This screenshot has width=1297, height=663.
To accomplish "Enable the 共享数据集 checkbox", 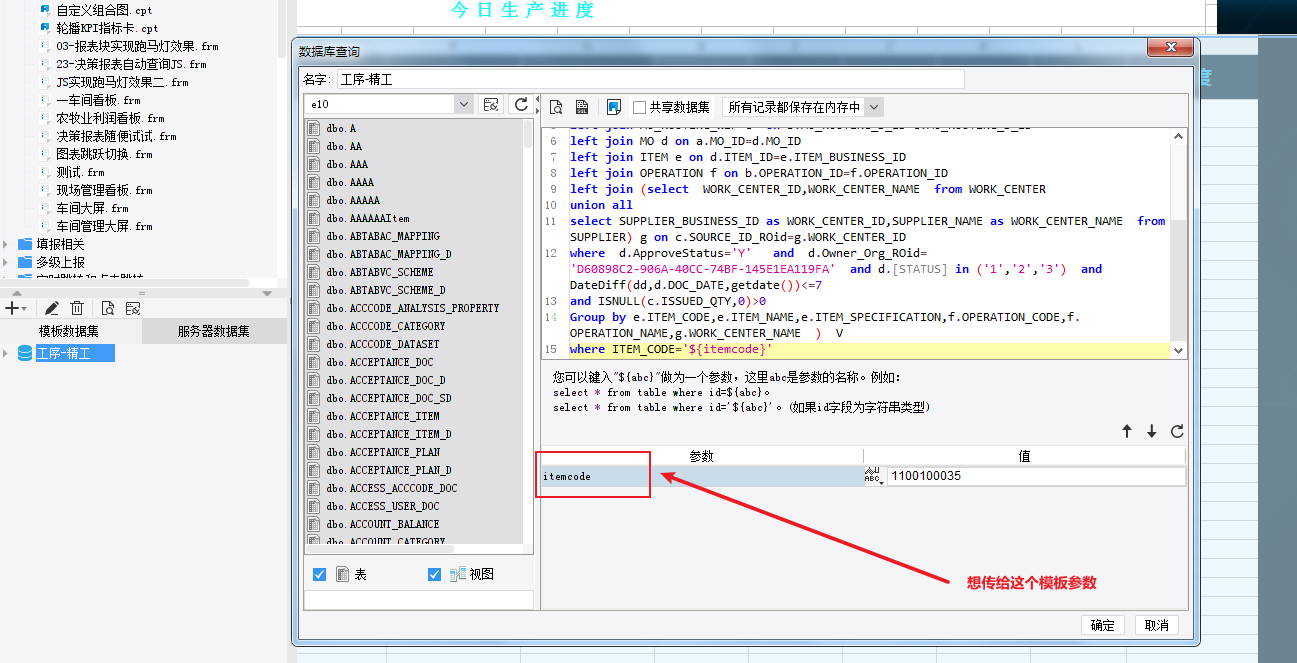I will click(x=639, y=107).
